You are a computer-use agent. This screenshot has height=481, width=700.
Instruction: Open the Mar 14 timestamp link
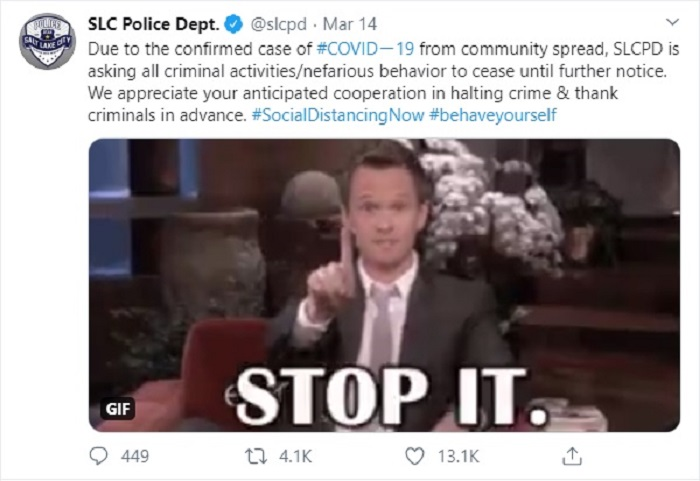(350, 24)
